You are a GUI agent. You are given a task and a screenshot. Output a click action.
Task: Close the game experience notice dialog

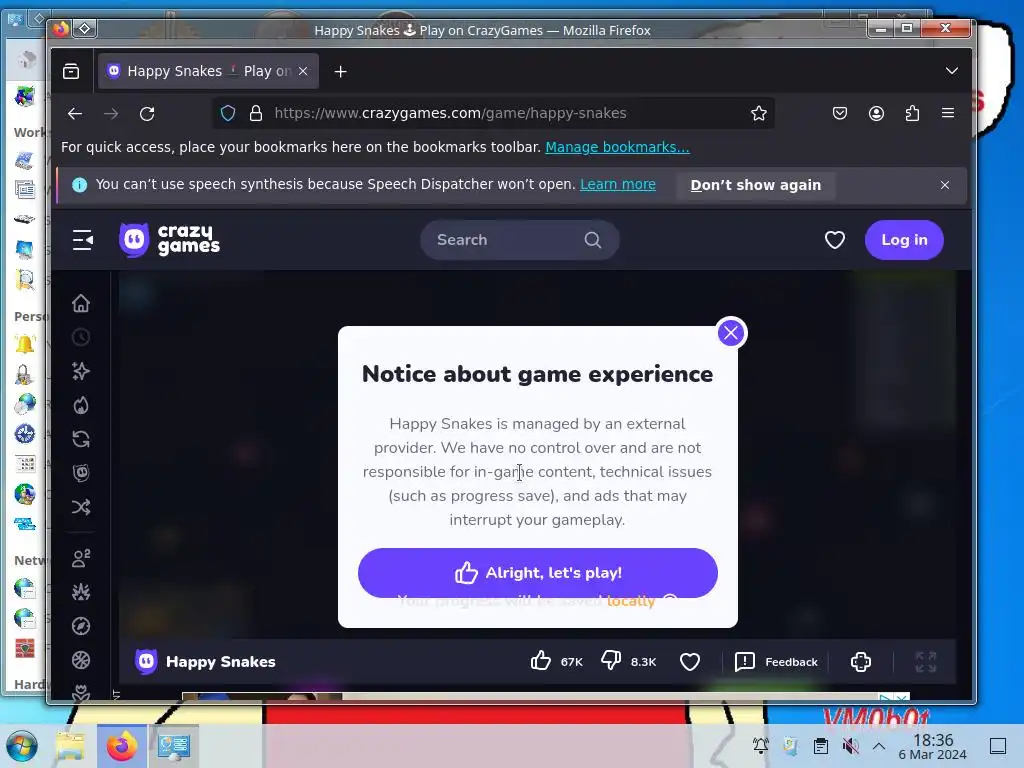click(730, 333)
